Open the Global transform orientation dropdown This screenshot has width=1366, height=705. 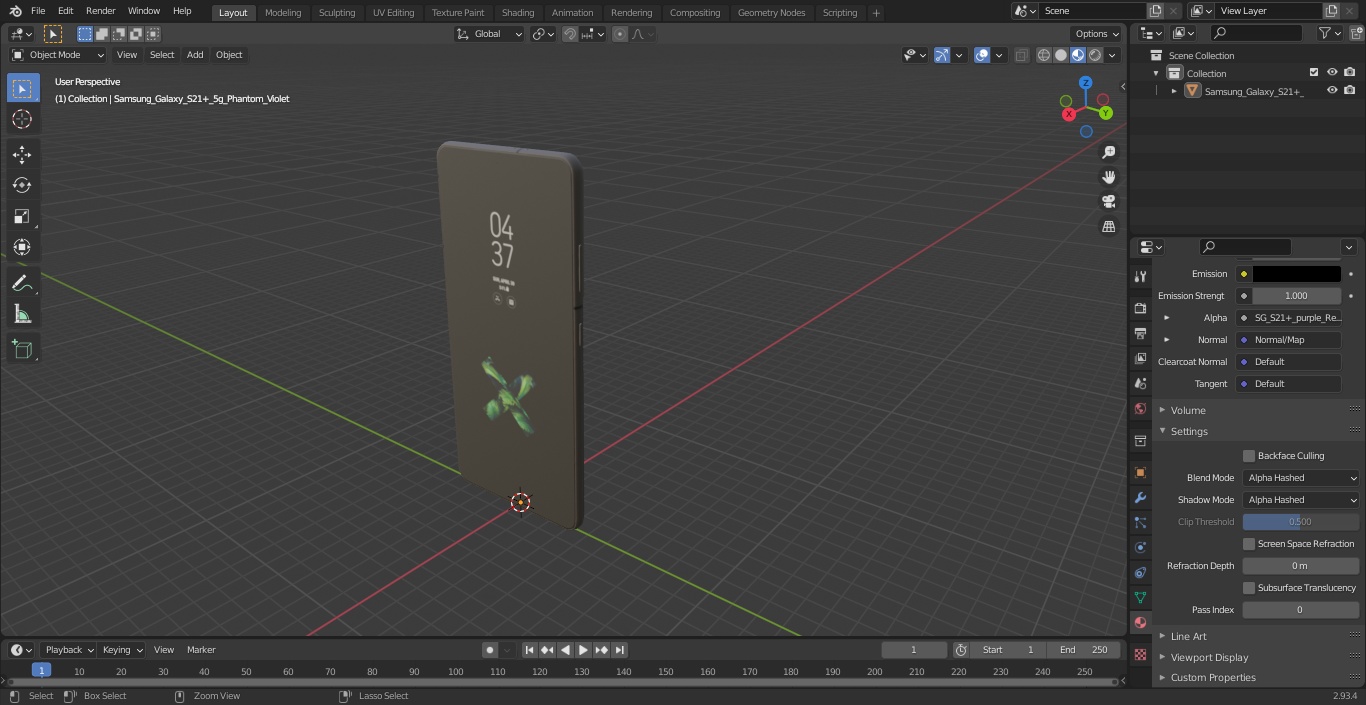(489, 34)
